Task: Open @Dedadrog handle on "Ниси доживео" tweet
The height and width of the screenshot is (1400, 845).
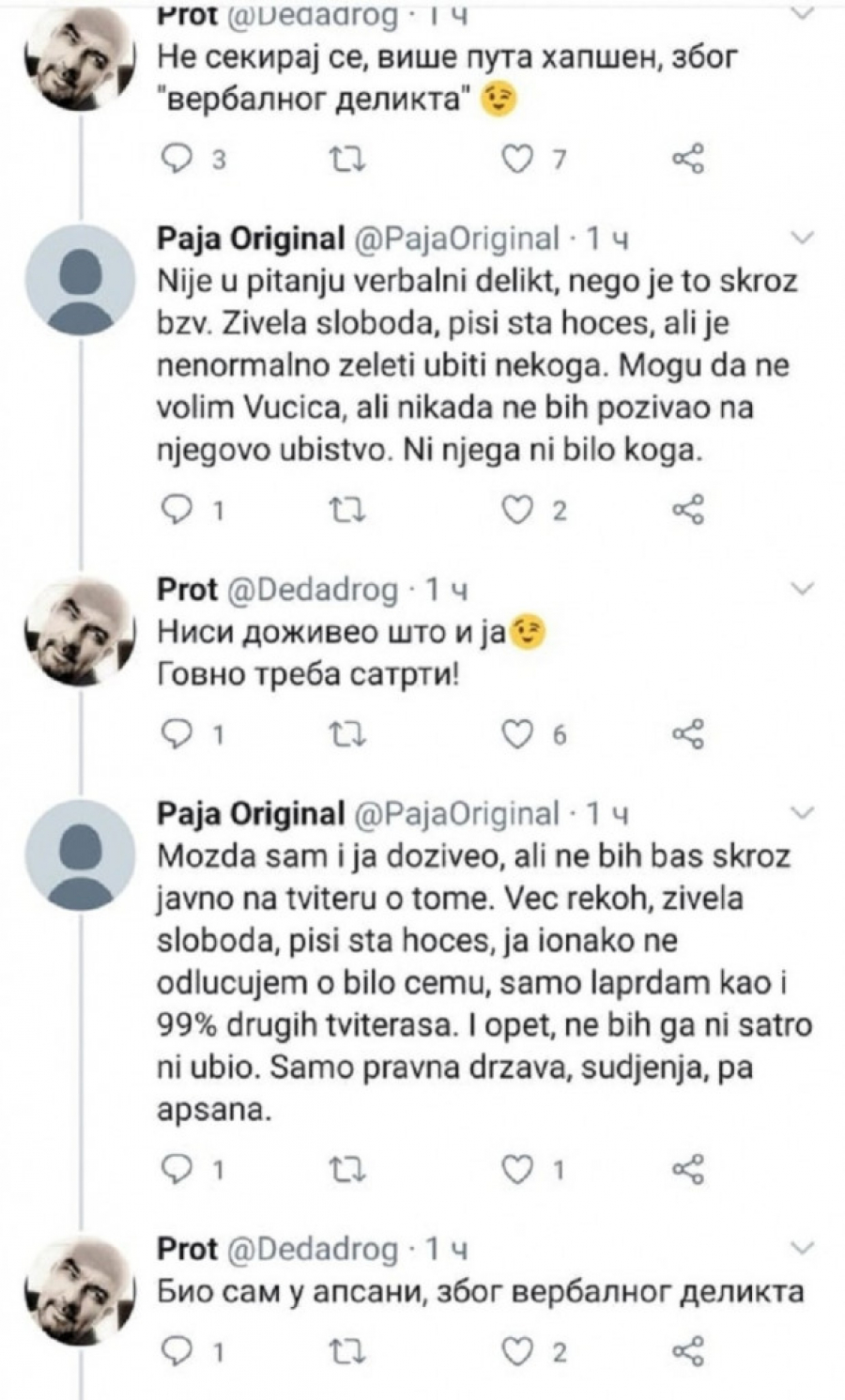Action: [x=315, y=590]
